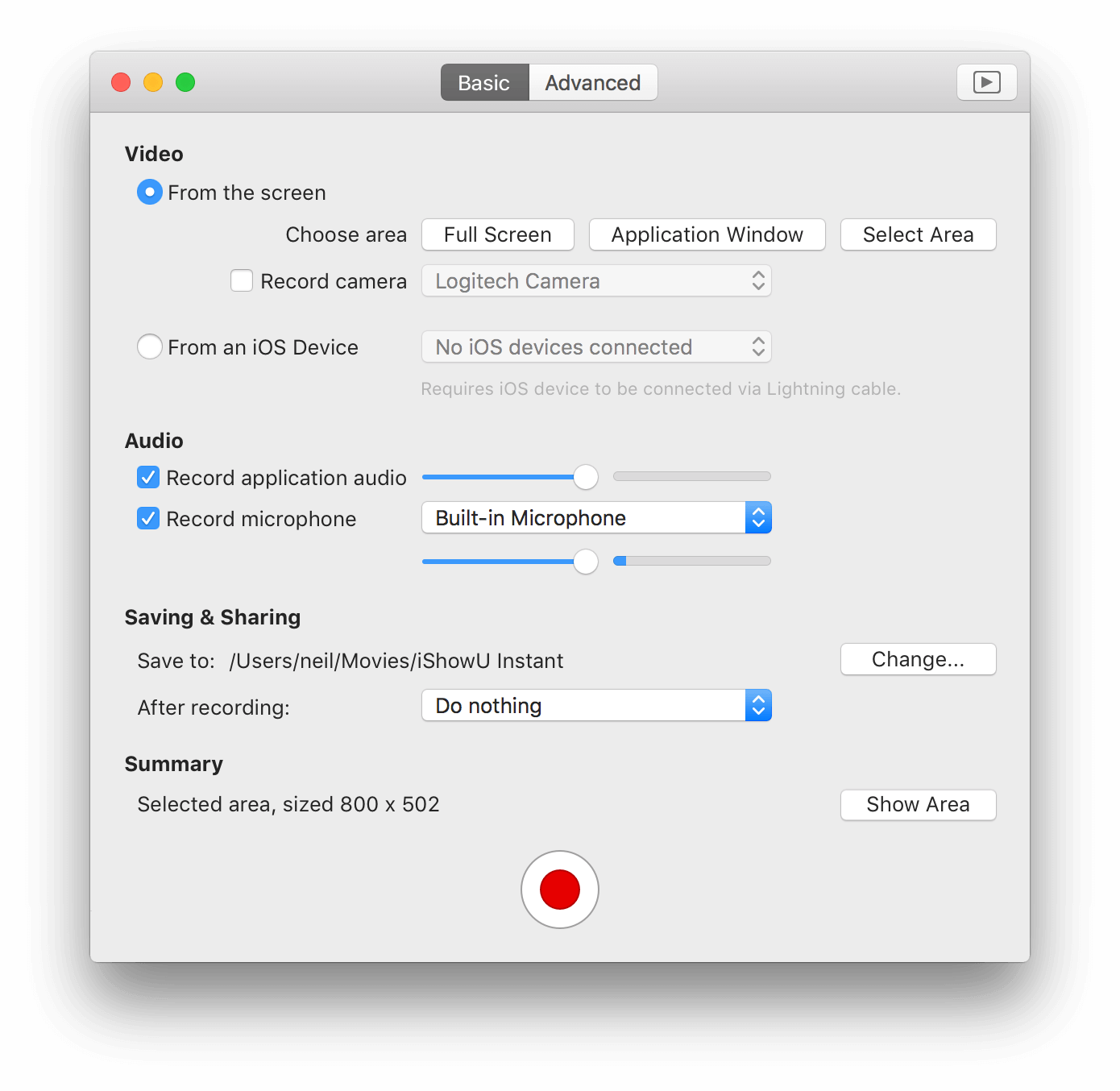This screenshot has height=1091, width=1120.
Task: Open the Built-in Microphone dropdown
Action: (x=596, y=518)
